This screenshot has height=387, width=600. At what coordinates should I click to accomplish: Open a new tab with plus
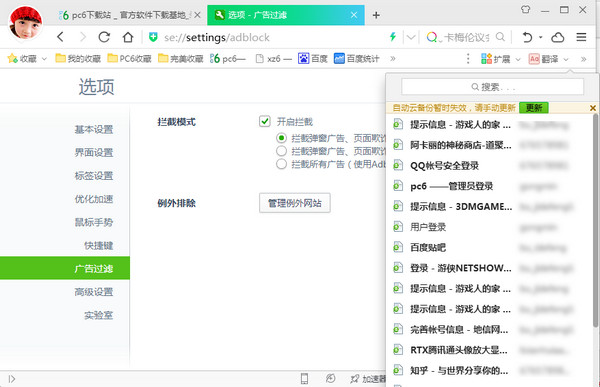coord(376,15)
